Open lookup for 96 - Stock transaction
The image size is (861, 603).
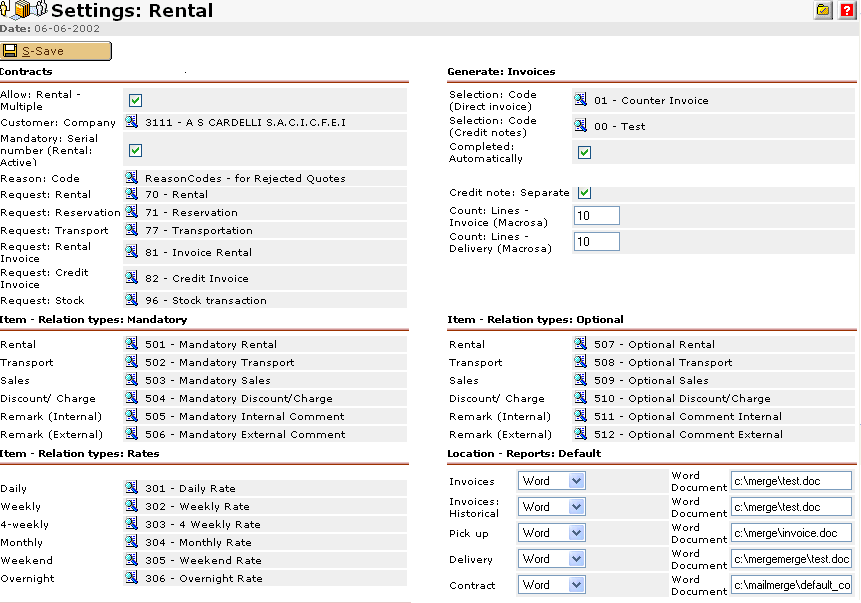pyautogui.click(x=131, y=299)
